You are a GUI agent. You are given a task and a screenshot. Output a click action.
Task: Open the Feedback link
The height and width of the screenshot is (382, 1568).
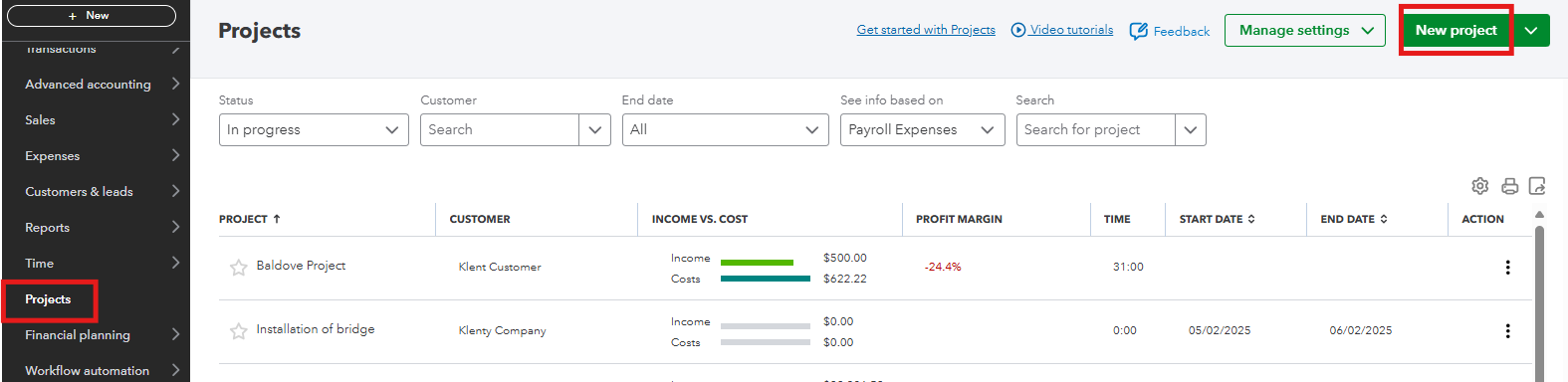(x=1170, y=31)
